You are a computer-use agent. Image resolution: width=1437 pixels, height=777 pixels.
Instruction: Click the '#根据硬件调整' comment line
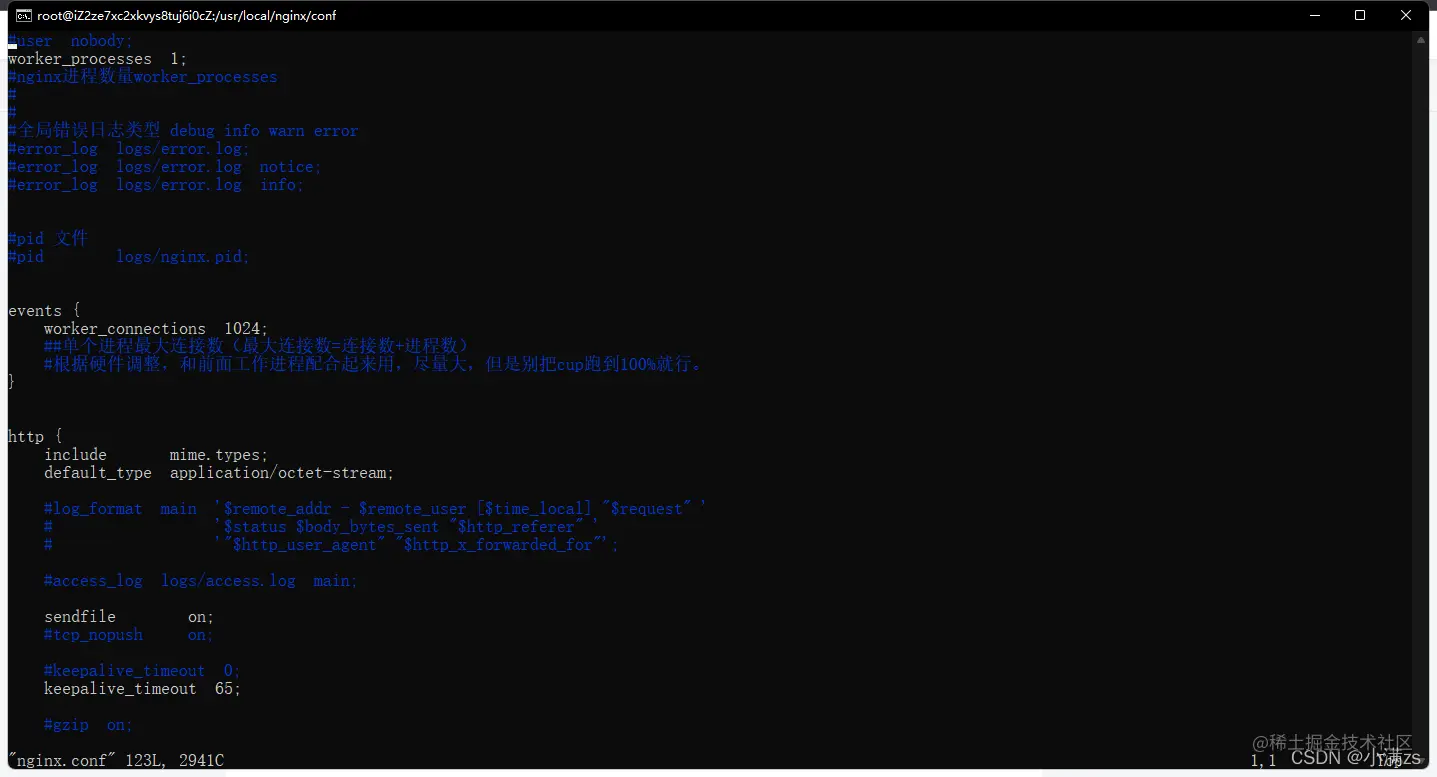pos(374,364)
